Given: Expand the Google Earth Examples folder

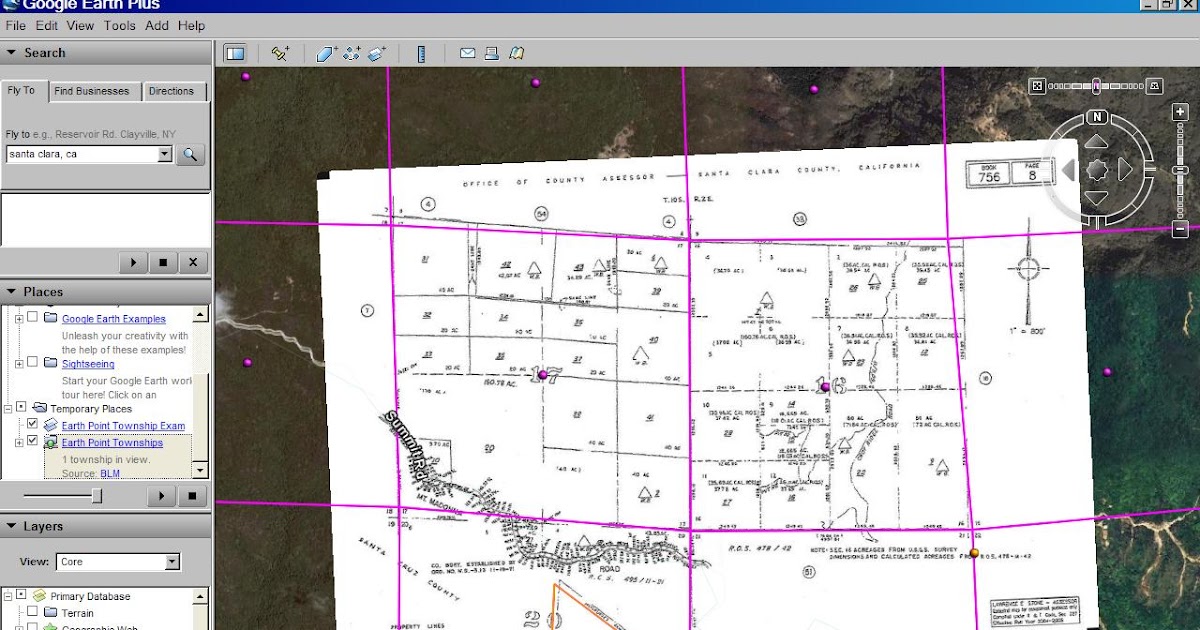Looking at the screenshot, I should pos(18,318).
